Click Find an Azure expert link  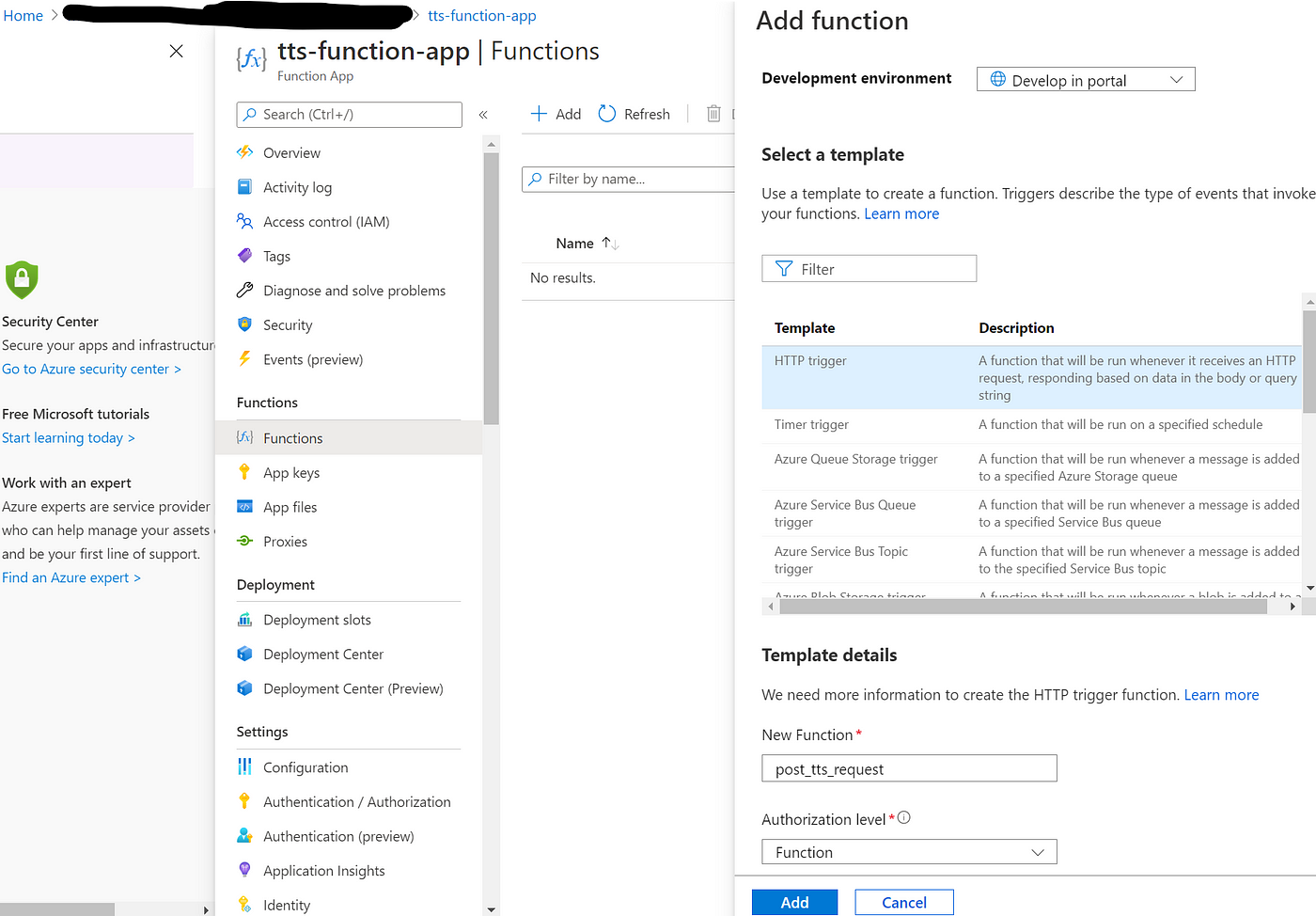(71, 577)
